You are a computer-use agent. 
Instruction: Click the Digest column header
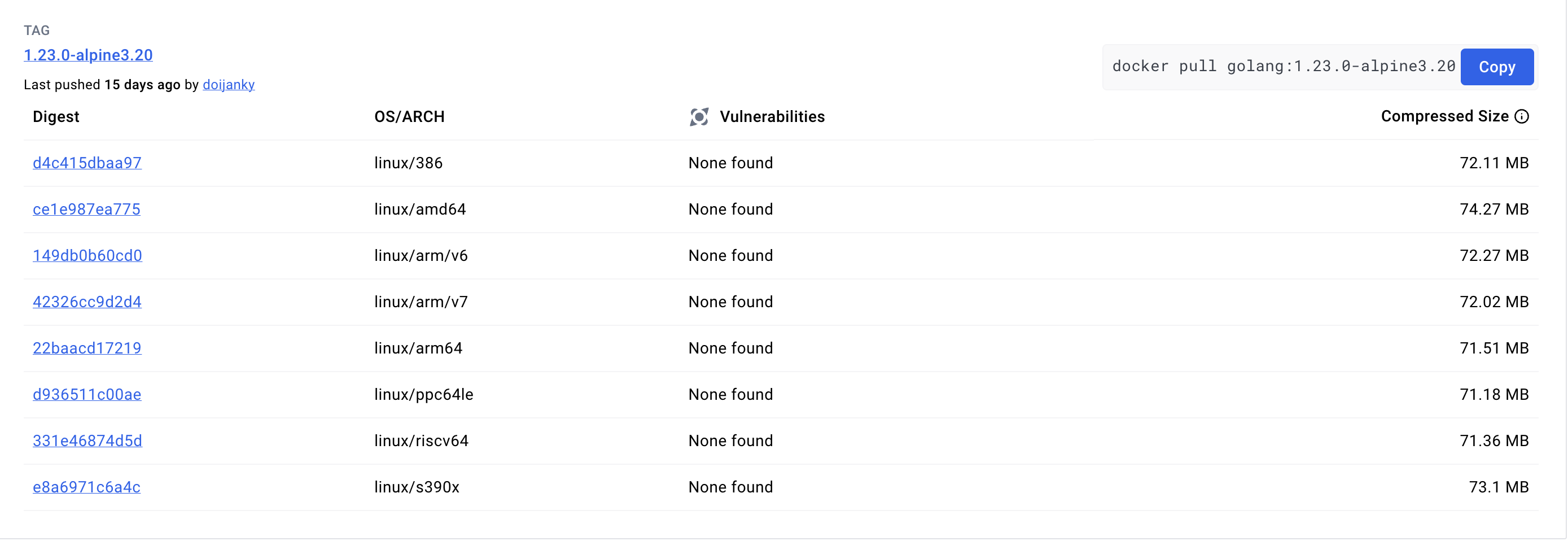[56, 117]
